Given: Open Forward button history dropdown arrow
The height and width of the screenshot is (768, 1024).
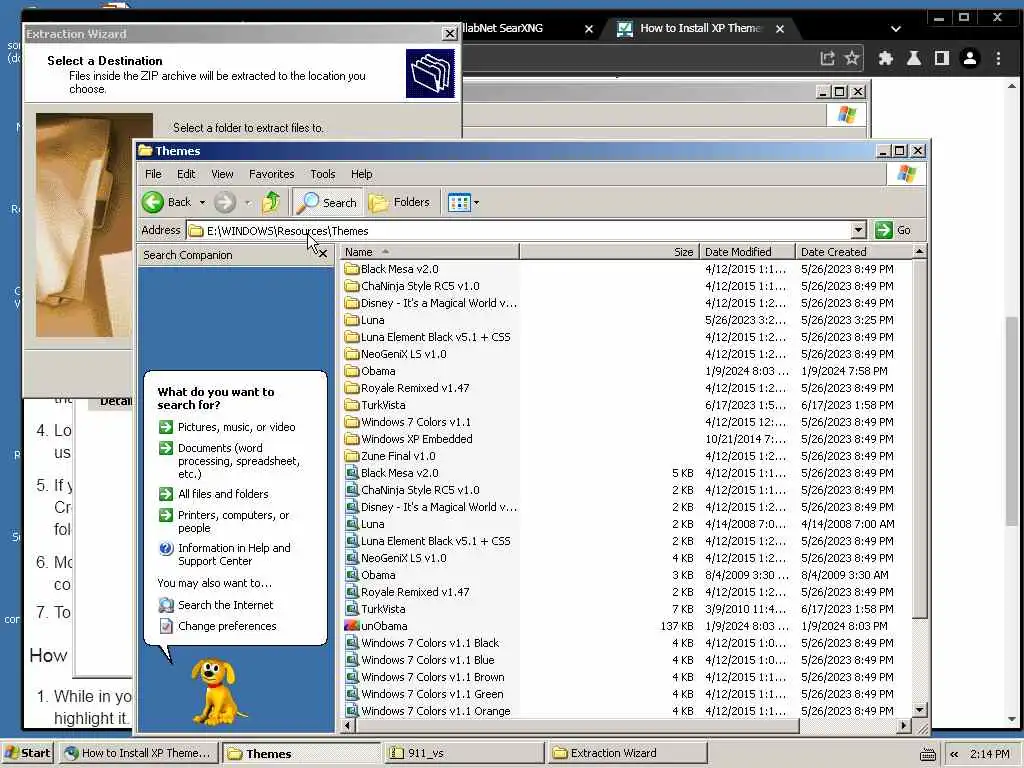Looking at the screenshot, I should [x=248, y=202].
